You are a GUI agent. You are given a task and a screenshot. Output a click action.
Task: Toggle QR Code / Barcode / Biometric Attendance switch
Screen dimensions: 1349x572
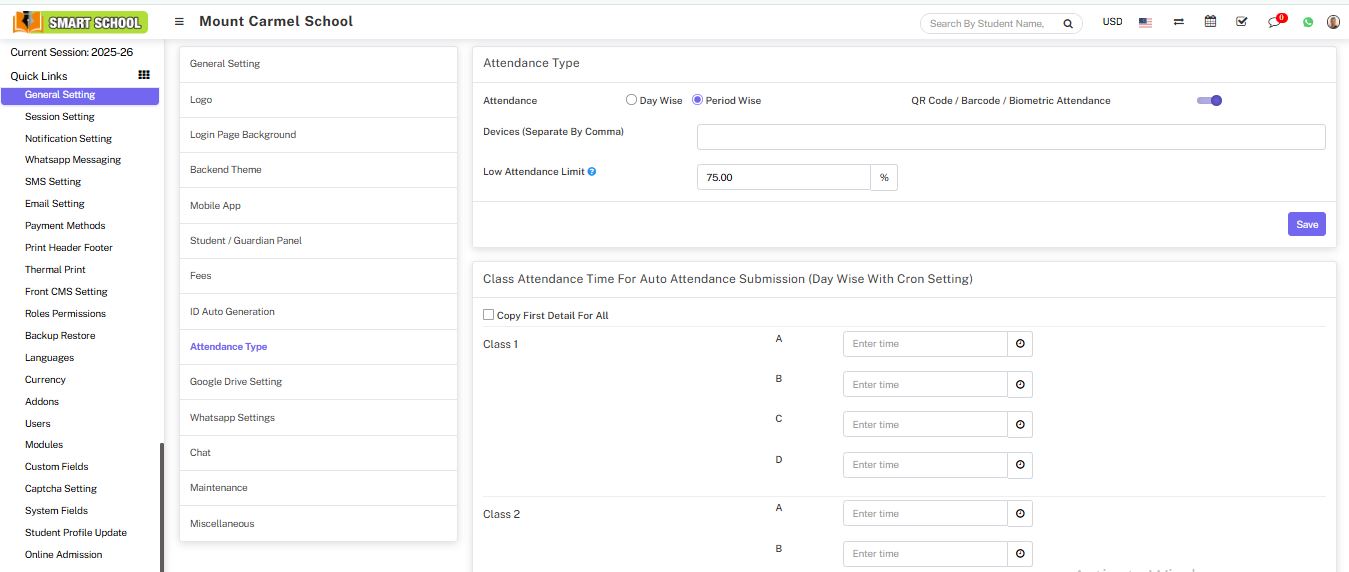pos(1210,100)
